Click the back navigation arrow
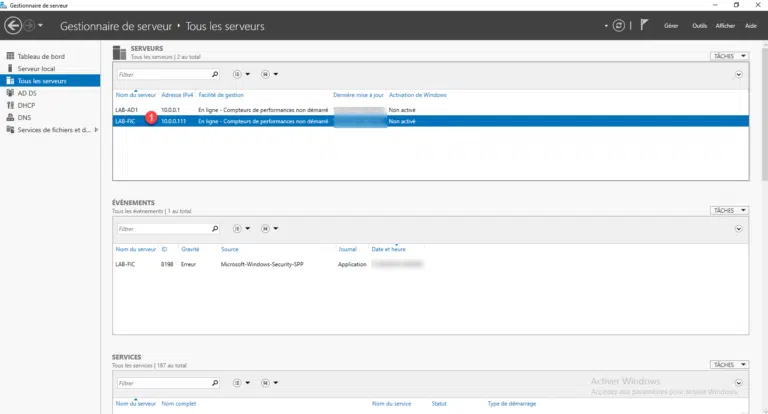Image resolution: width=768 pixels, height=414 pixels. click(14, 25)
